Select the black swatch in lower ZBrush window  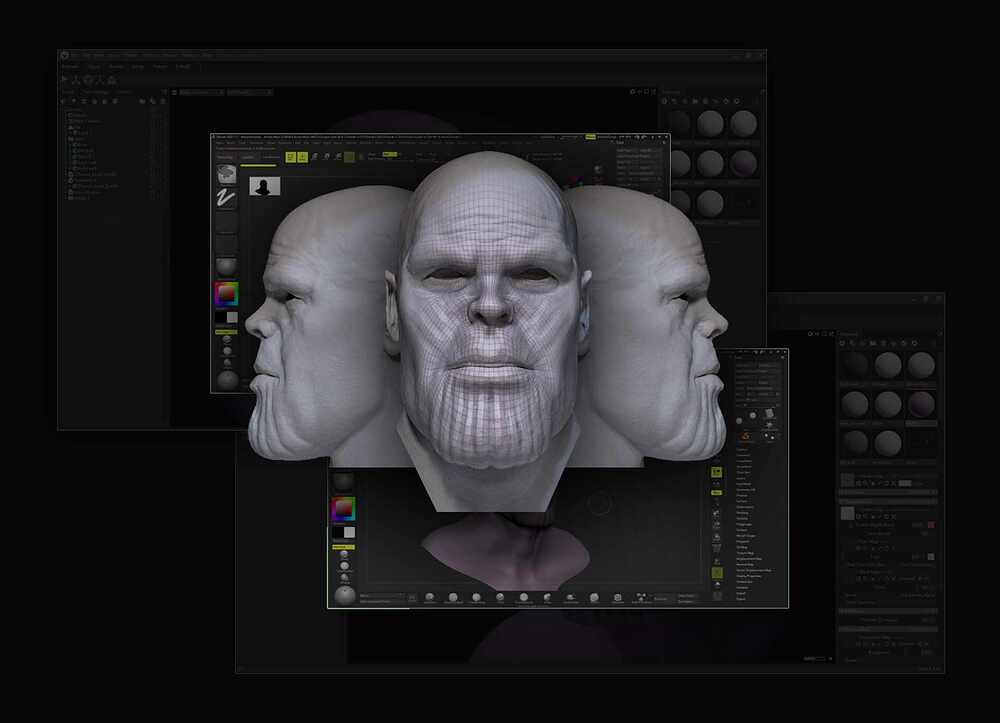337,532
